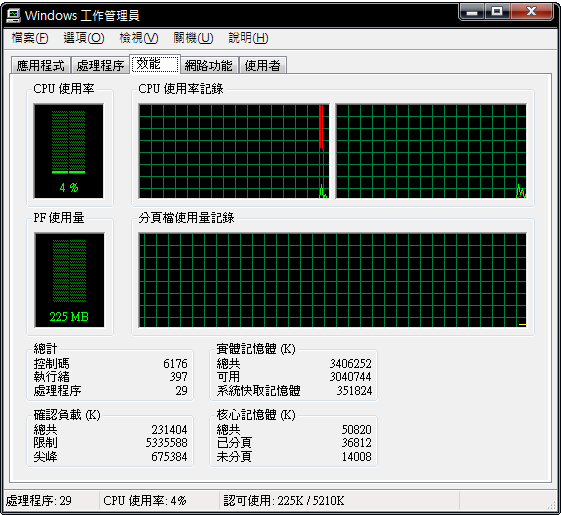Click the Windows 工作管理員 title text
The image size is (561, 515).
pyautogui.click(x=82, y=15)
